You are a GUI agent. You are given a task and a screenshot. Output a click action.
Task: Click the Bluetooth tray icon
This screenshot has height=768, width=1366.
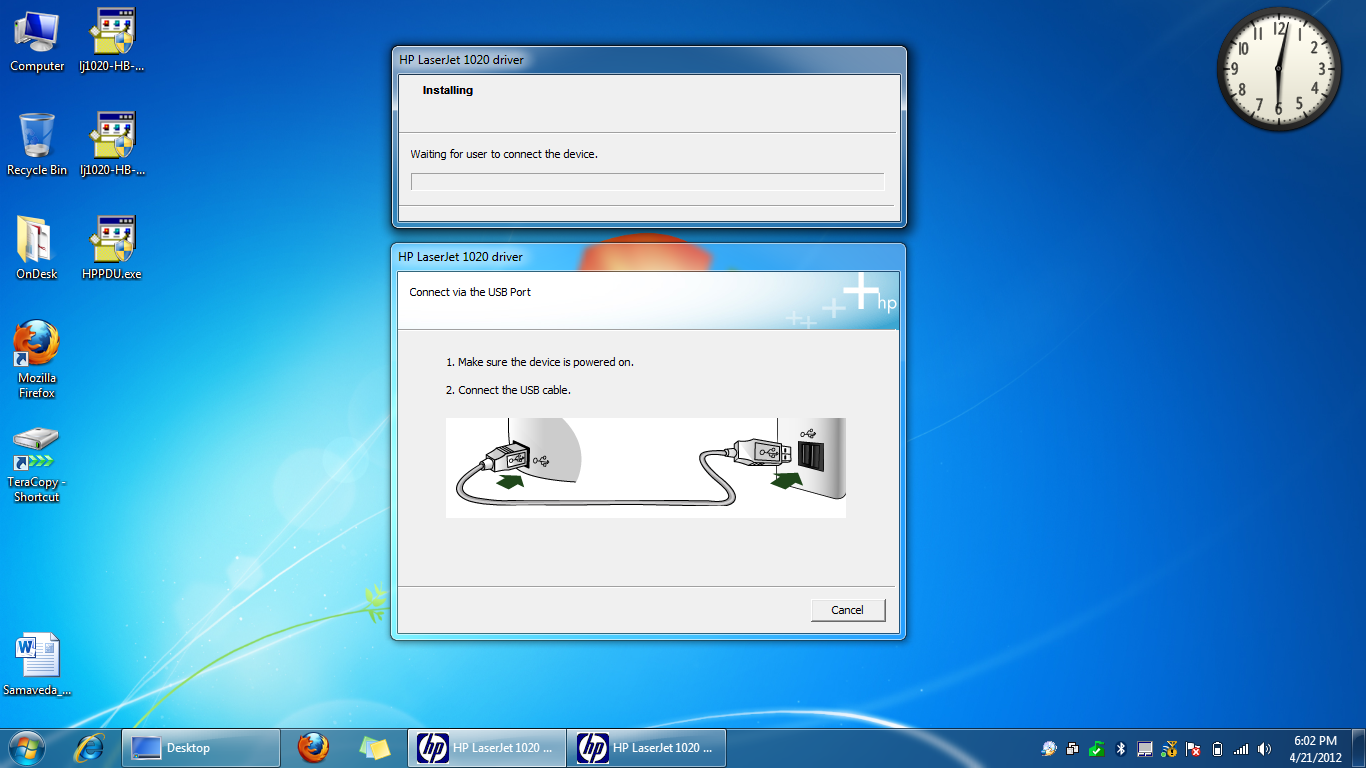(x=1121, y=748)
